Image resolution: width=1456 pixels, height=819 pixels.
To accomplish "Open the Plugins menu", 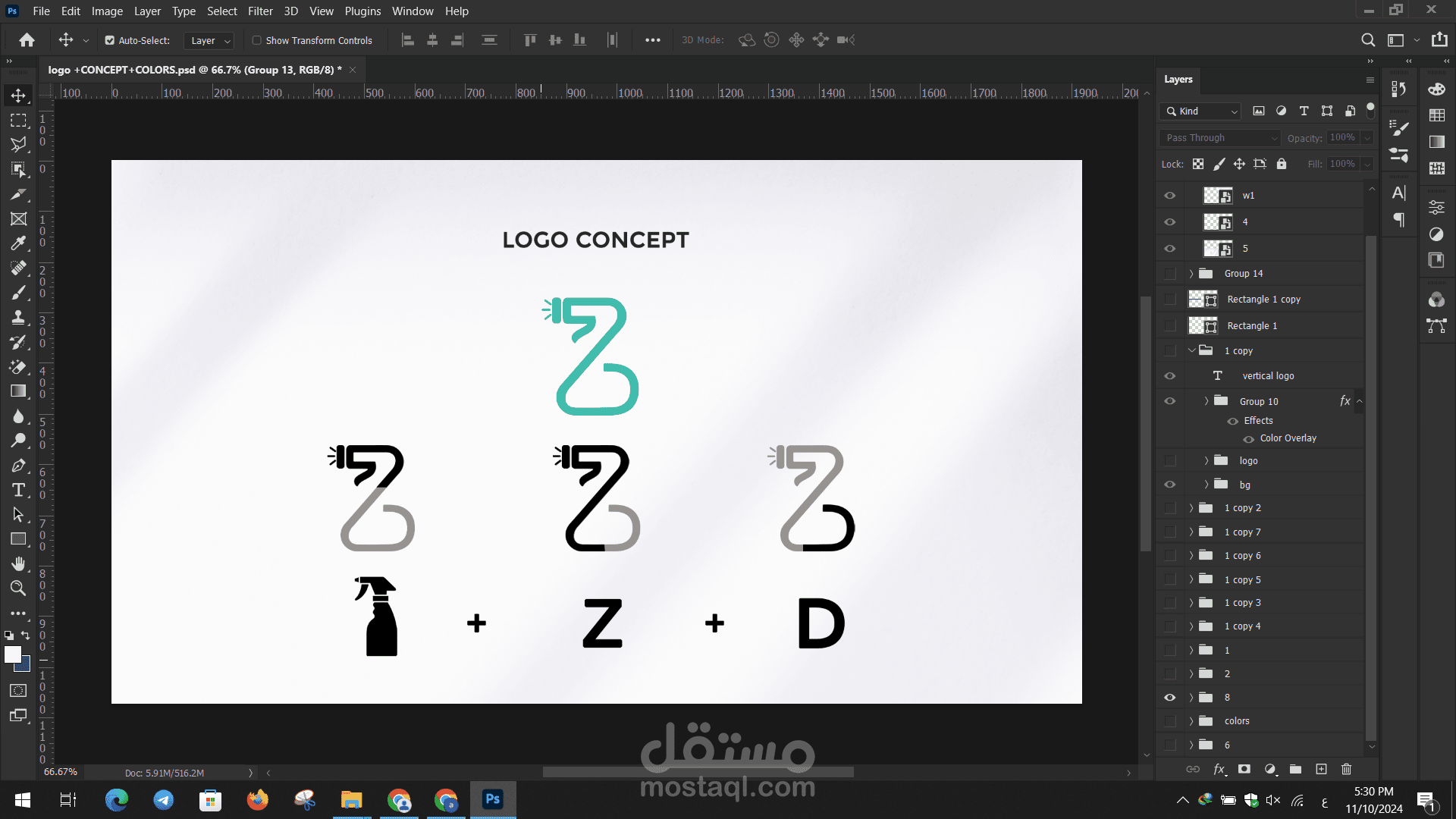I will 362,11.
